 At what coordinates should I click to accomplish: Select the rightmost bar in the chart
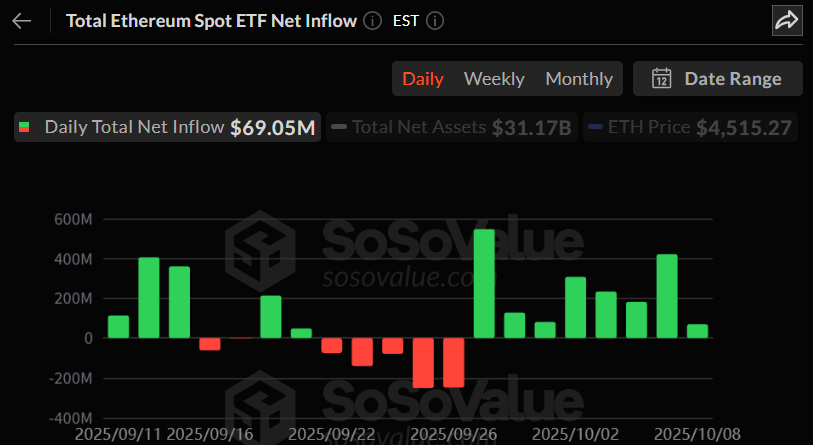click(697, 331)
